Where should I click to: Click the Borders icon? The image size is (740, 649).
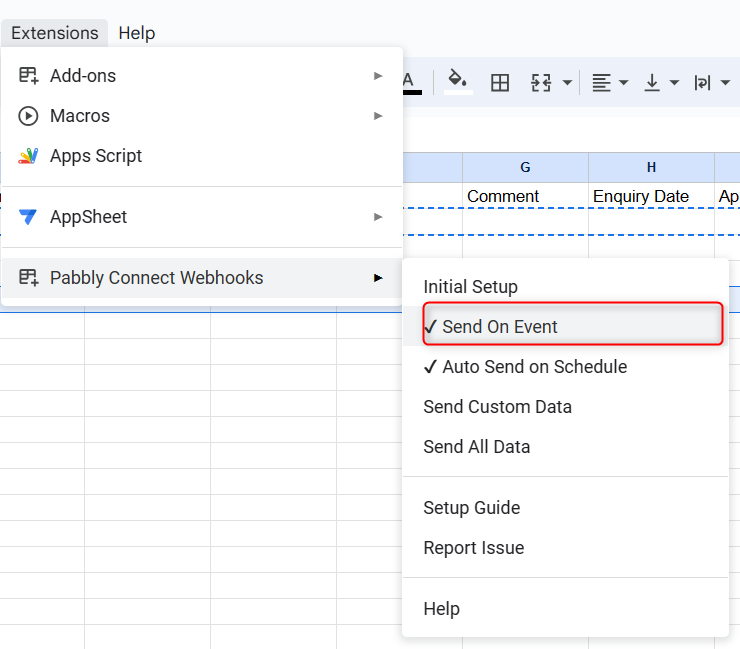500,83
